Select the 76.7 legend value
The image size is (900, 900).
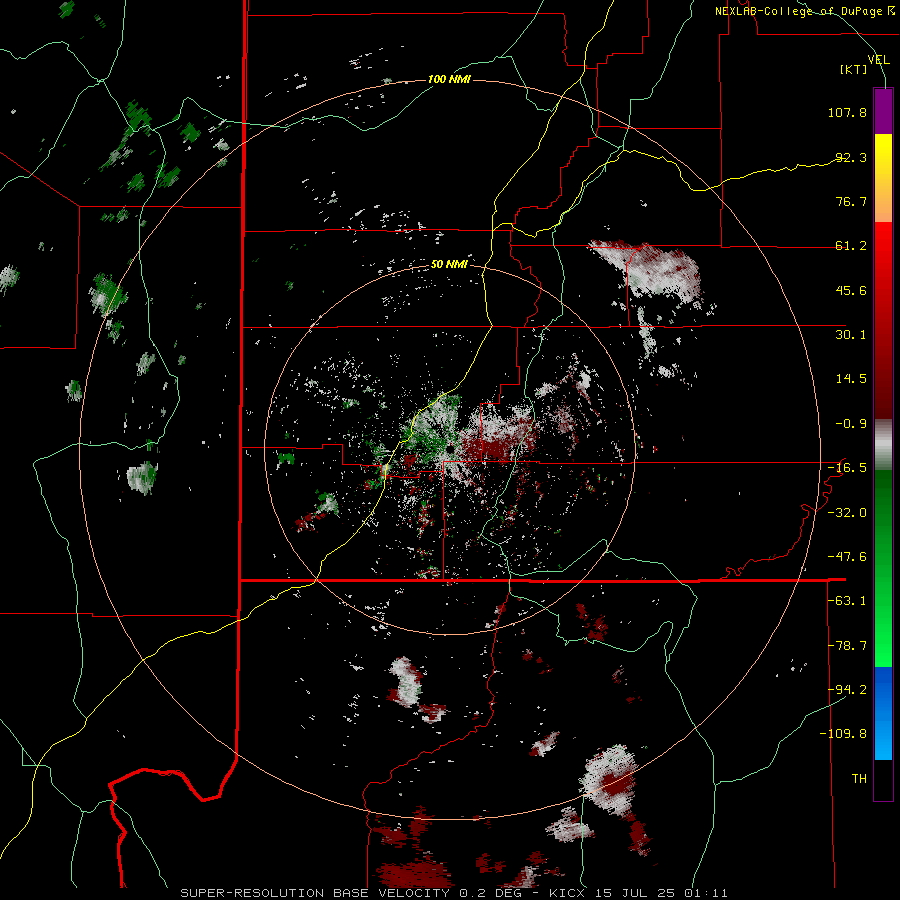point(851,201)
